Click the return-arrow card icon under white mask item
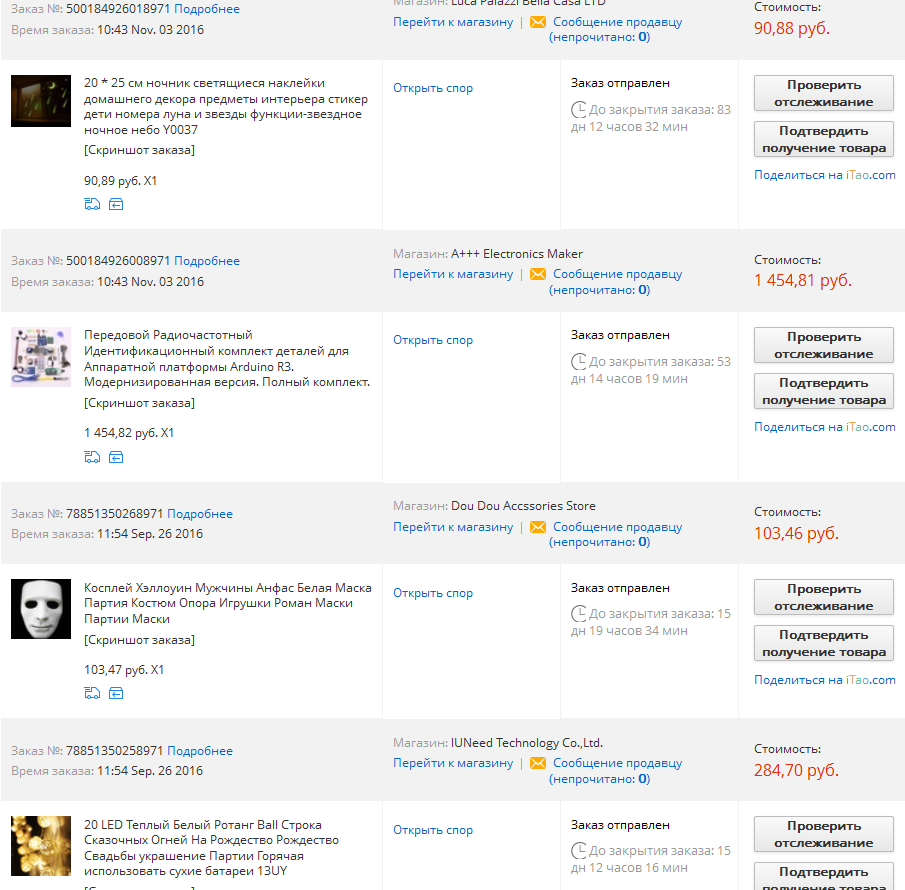Screen dimensions: 905x890 [x=116, y=693]
